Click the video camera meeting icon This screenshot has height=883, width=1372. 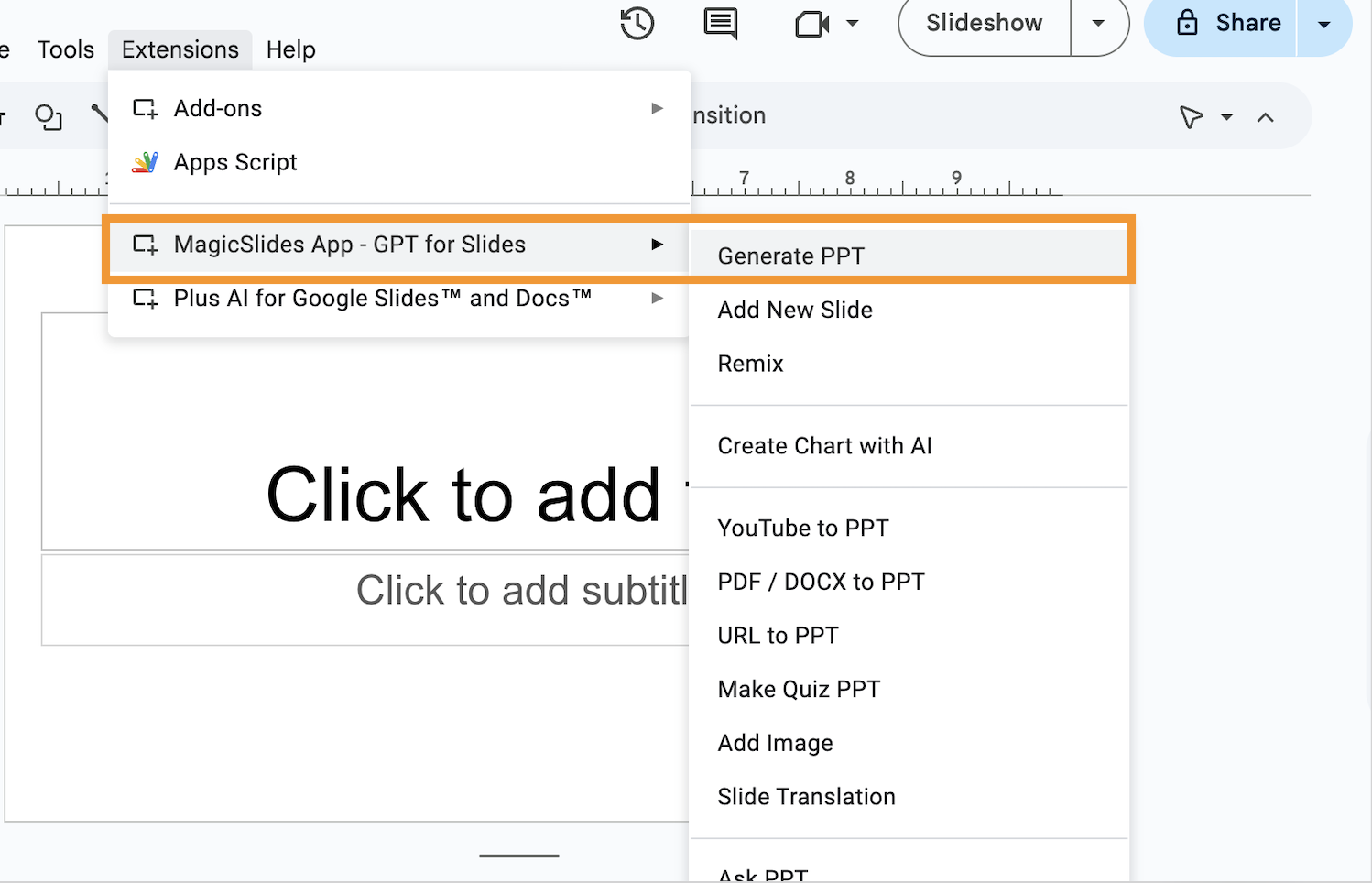(x=812, y=24)
